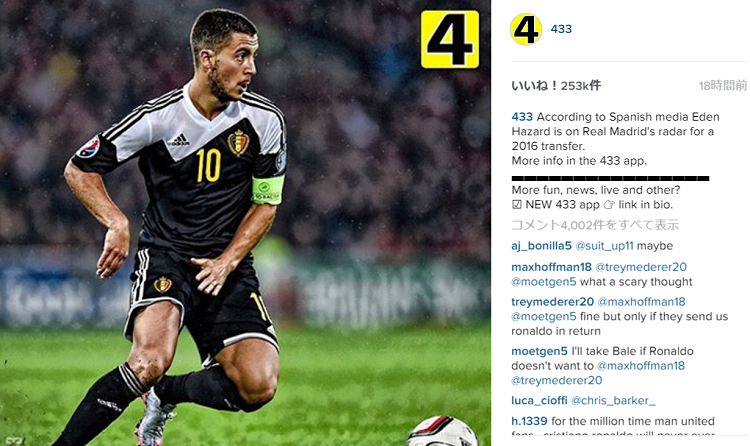Click the 253k likes count
The width and height of the screenshot is (750, 446).
click(556, 86)
